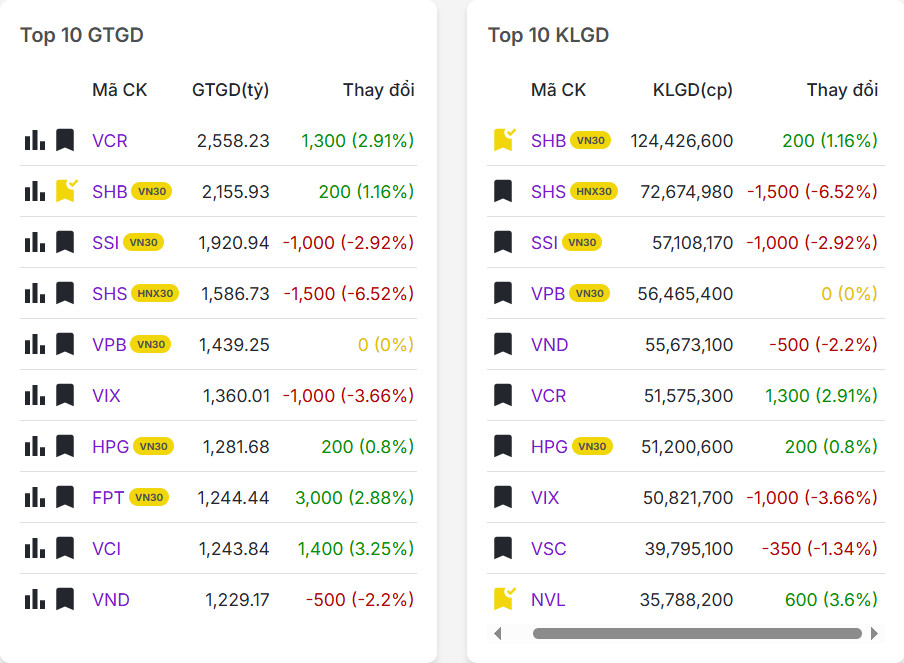904x663 pixels.
Task: Click Thay đổi header in KLGD table
Action: 842,90
